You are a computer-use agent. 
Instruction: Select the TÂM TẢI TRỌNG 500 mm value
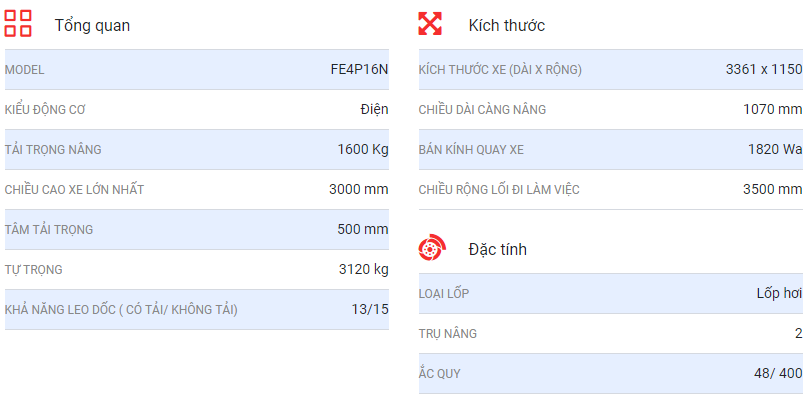coord(363,229)
